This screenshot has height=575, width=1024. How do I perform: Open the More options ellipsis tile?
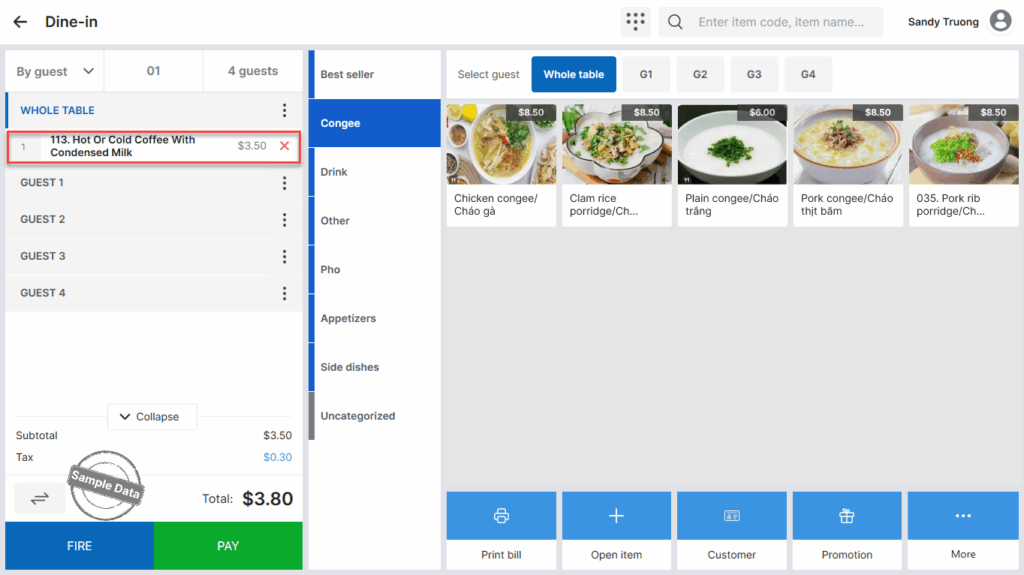[963, 516]
